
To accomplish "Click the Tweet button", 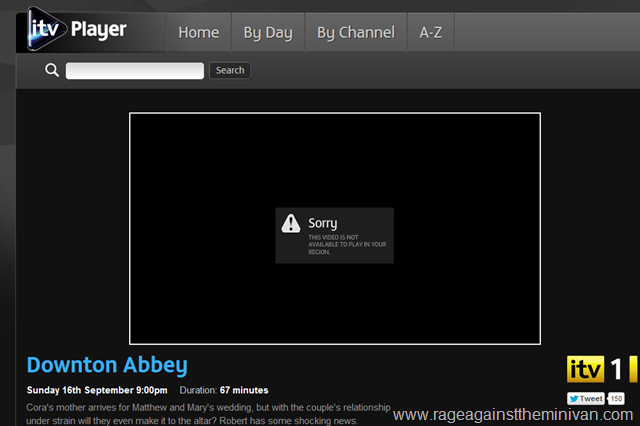I will pyautogui.click(x=586, y=398).
